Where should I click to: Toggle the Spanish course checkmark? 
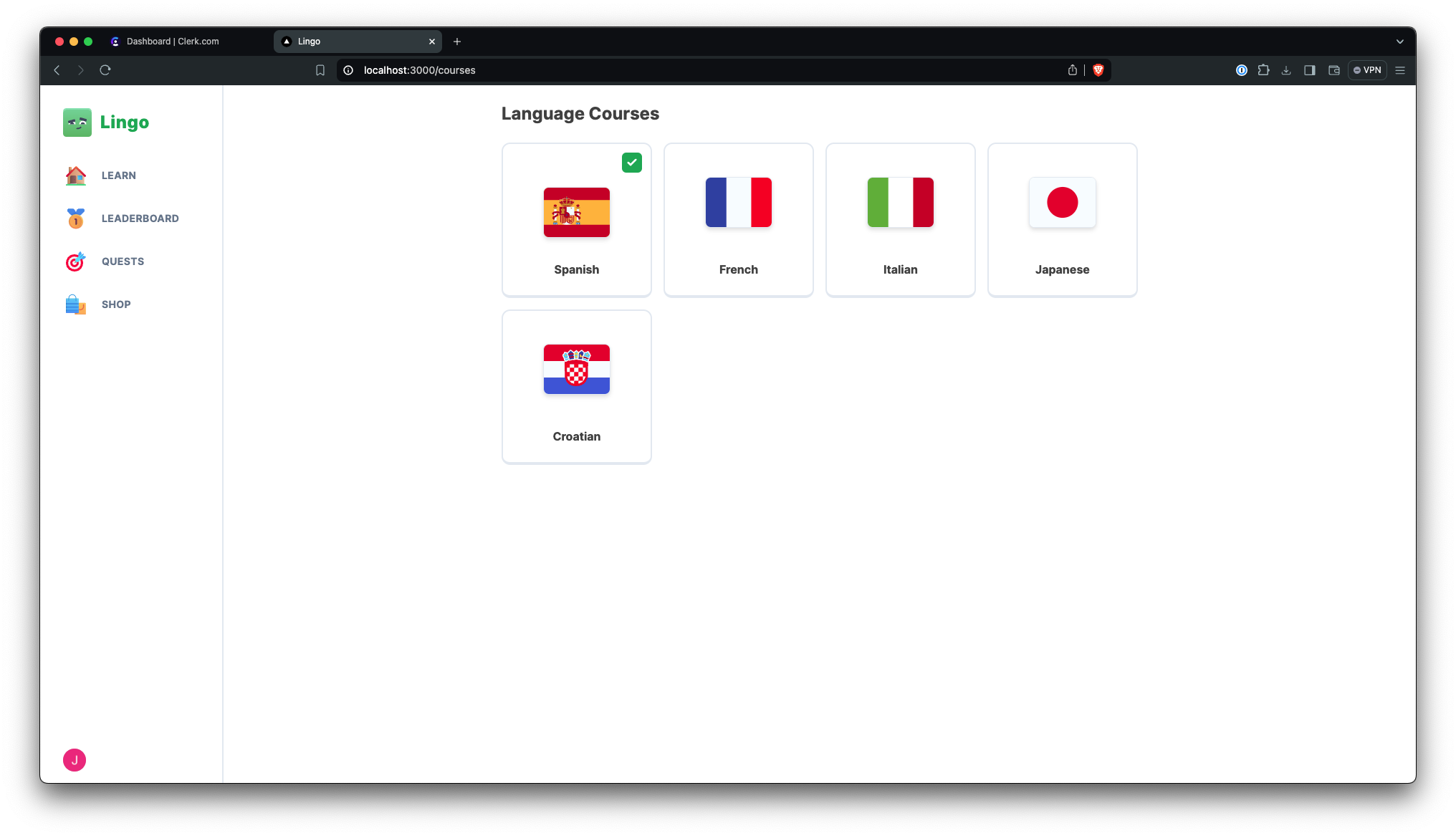click(x=631, y=163)
